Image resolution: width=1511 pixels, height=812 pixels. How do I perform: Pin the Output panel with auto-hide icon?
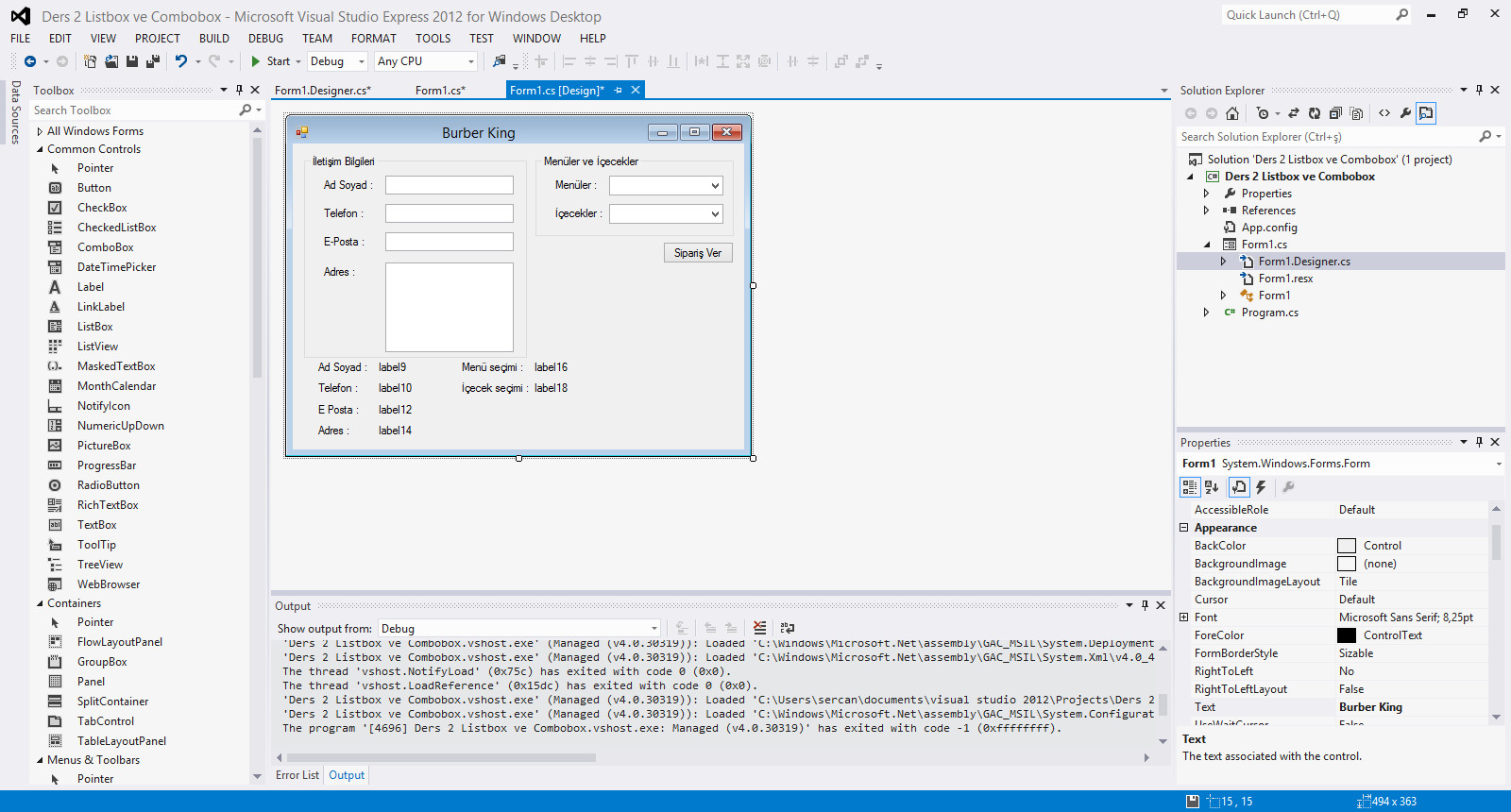coord(1145,605)
